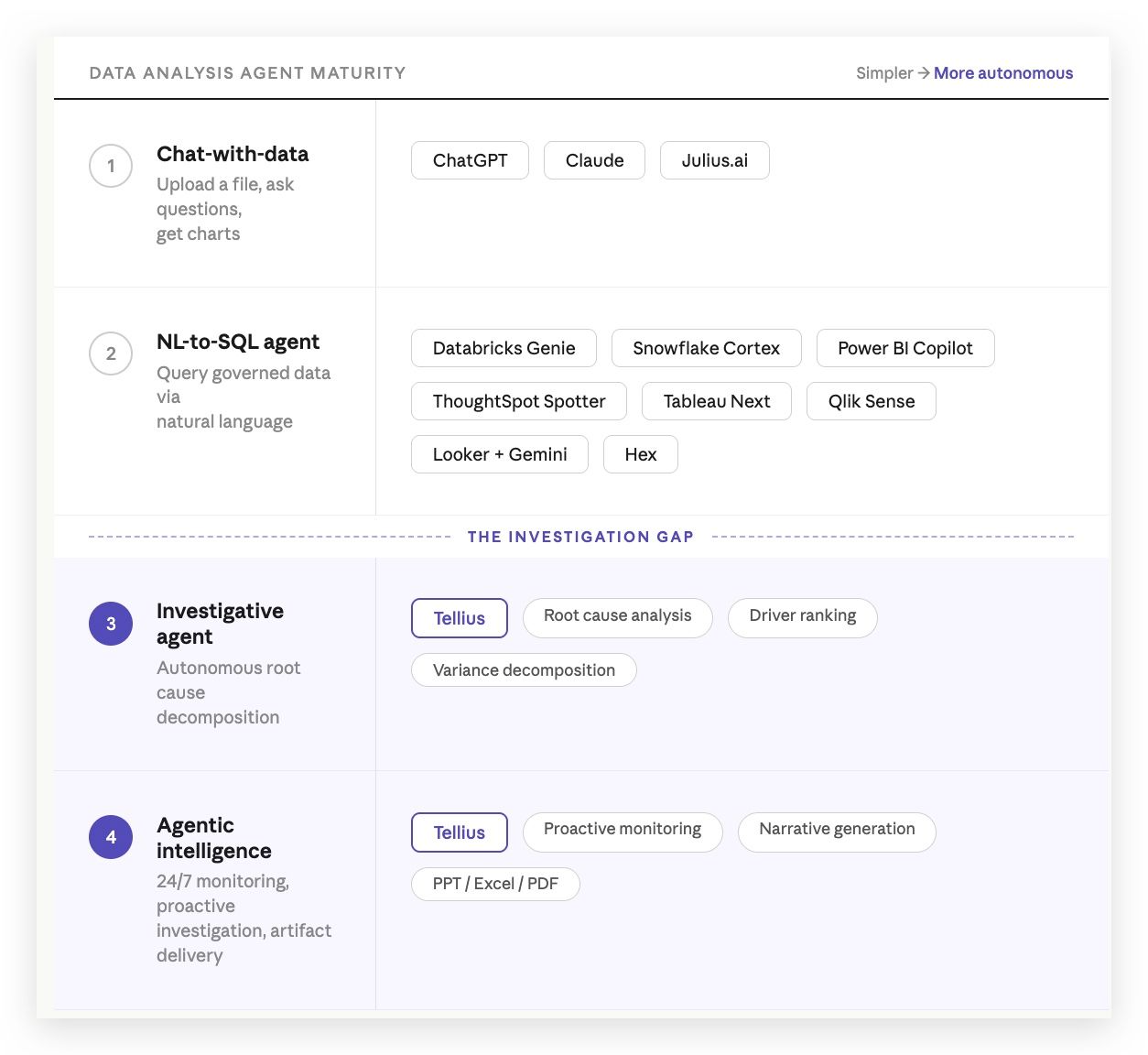This screenshot has height=1055, width=1148.
Task: Click '24/7 monitoring, proactive investigation' description
Action: point(244,918)
